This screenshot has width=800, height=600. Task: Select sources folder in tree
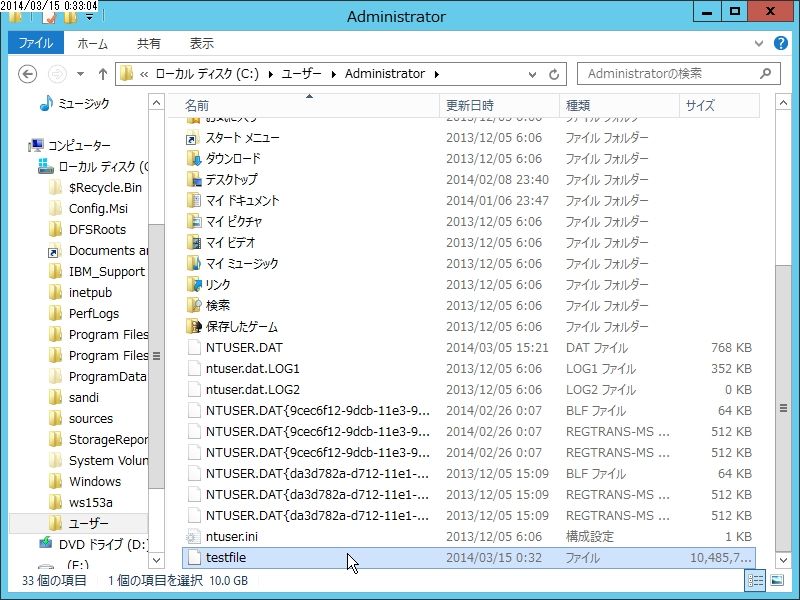91,418
